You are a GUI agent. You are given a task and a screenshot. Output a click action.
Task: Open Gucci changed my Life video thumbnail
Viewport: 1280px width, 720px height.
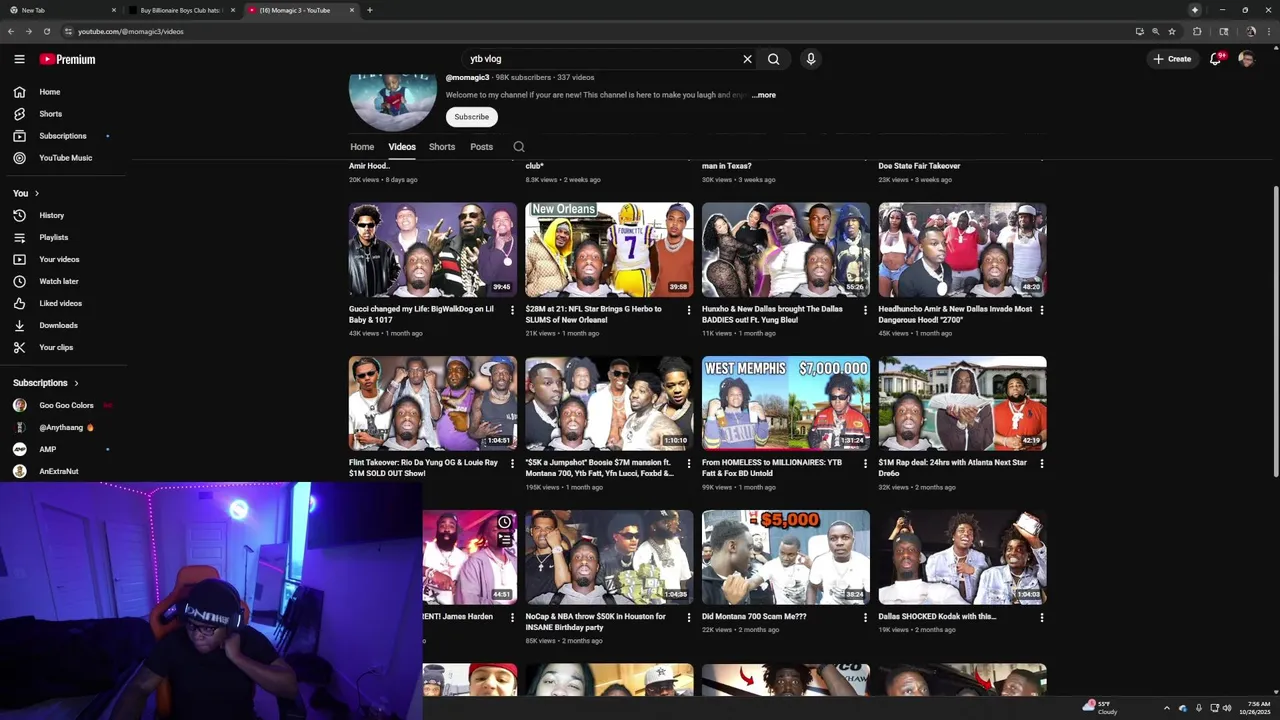433,250
